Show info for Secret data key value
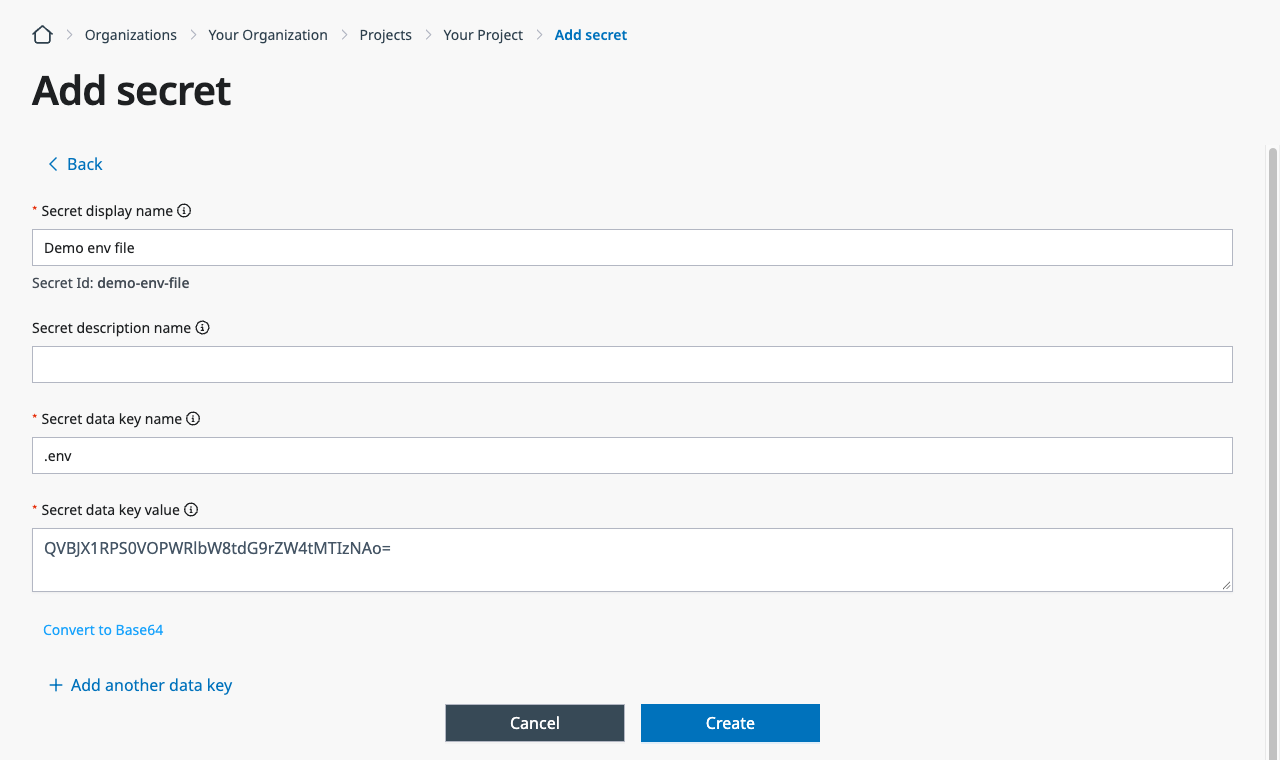 click(191, 510)
